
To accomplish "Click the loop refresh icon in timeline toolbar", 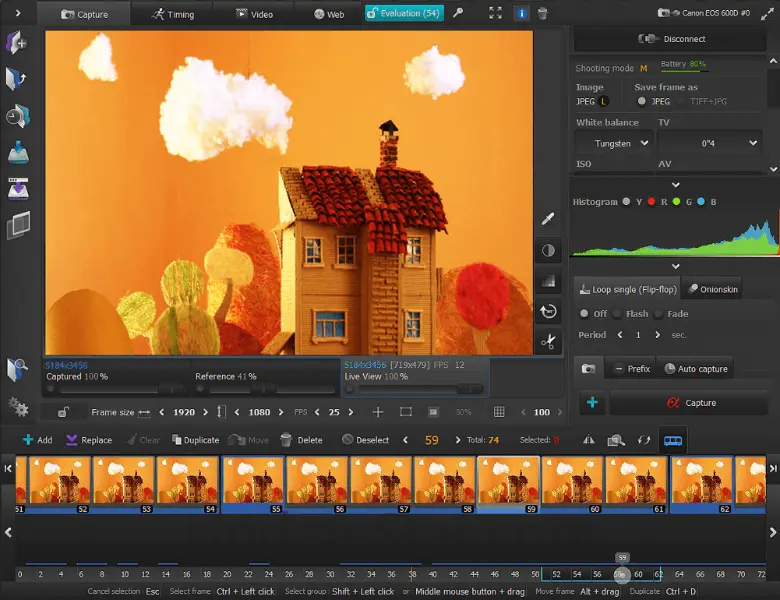I will tap(644, 440).
